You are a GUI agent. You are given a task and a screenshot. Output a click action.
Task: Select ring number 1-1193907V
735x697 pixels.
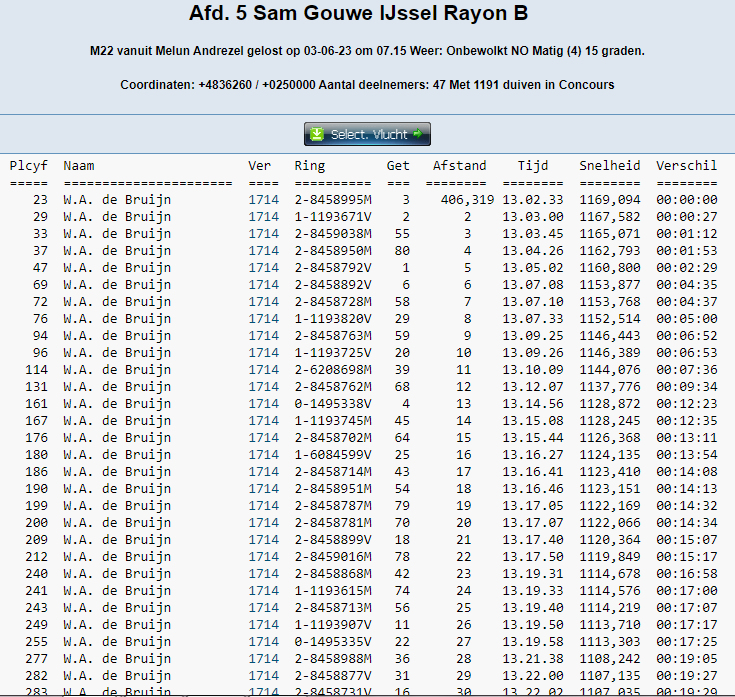(333, 625)
